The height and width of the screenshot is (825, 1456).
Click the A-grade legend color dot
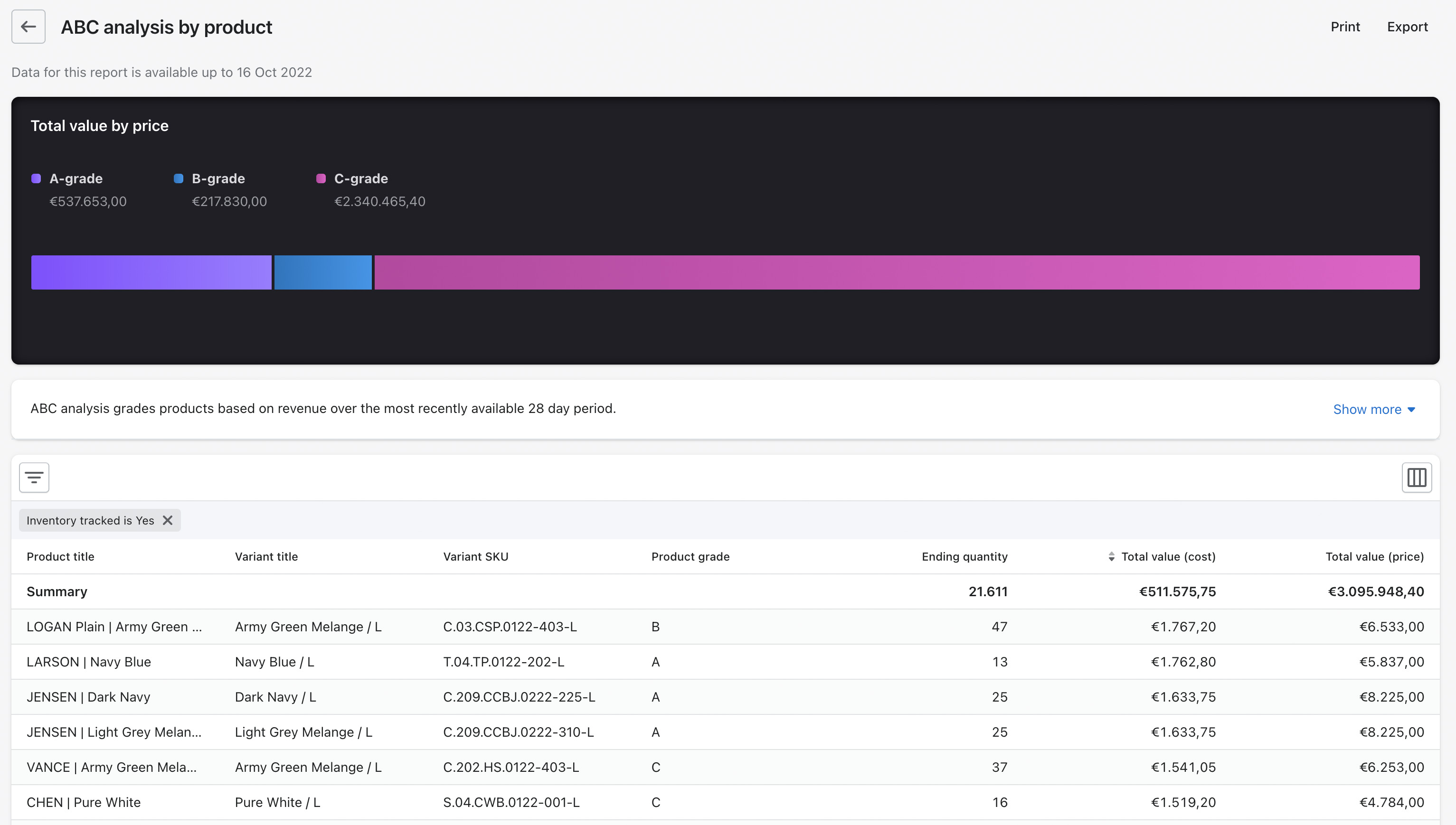point(36,178)
